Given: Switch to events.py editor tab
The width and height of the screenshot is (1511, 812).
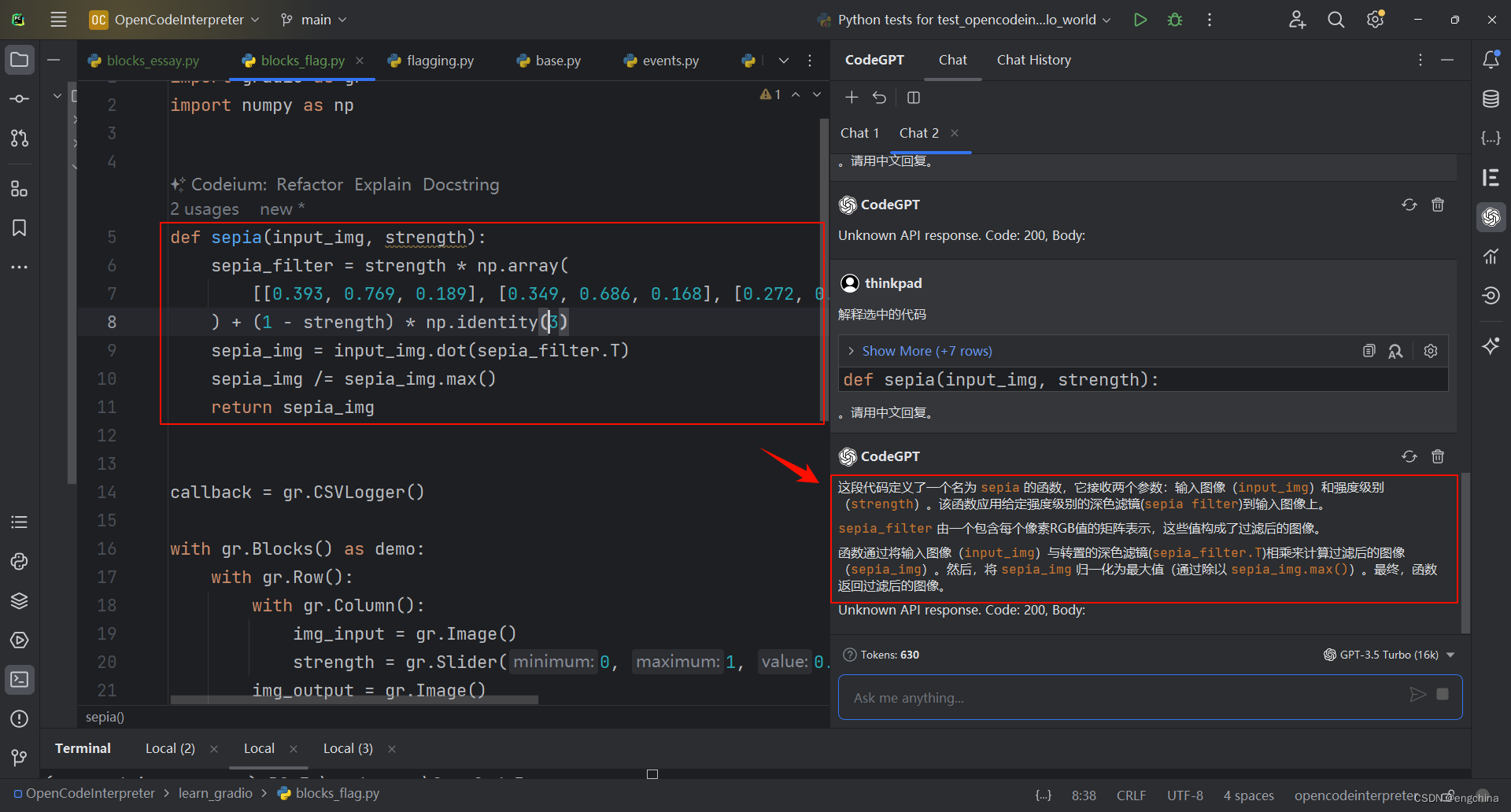Looking at the screenshot, I should pos(661,61).
